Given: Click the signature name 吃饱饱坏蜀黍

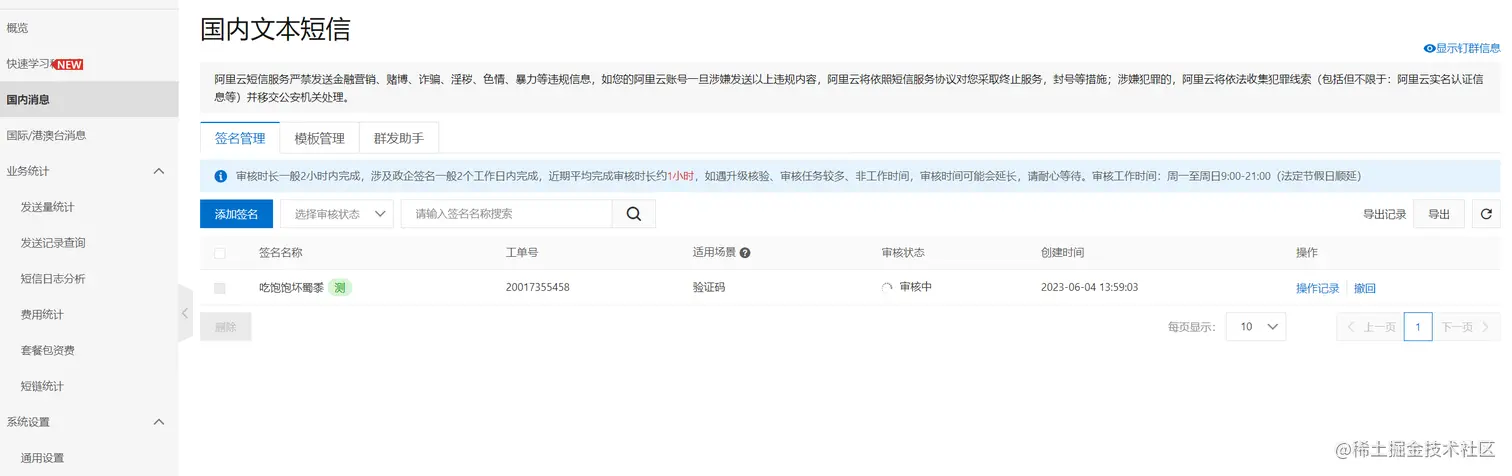Looking at the screenshot, I should pyautogui.click(x=291, y=288).
